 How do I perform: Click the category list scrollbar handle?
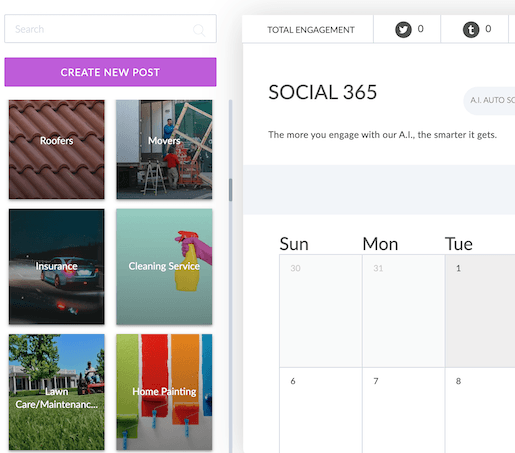point(230,190)
